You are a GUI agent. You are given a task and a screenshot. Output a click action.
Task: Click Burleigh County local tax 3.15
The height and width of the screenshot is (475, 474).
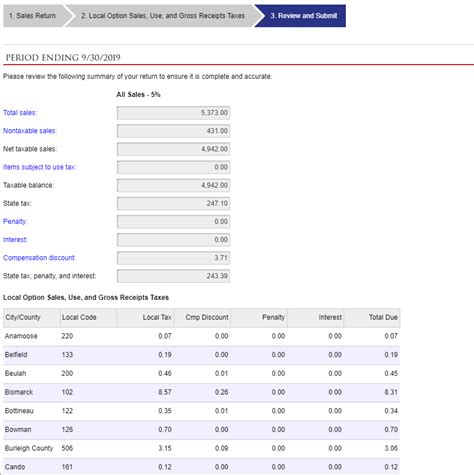(165, 448)
